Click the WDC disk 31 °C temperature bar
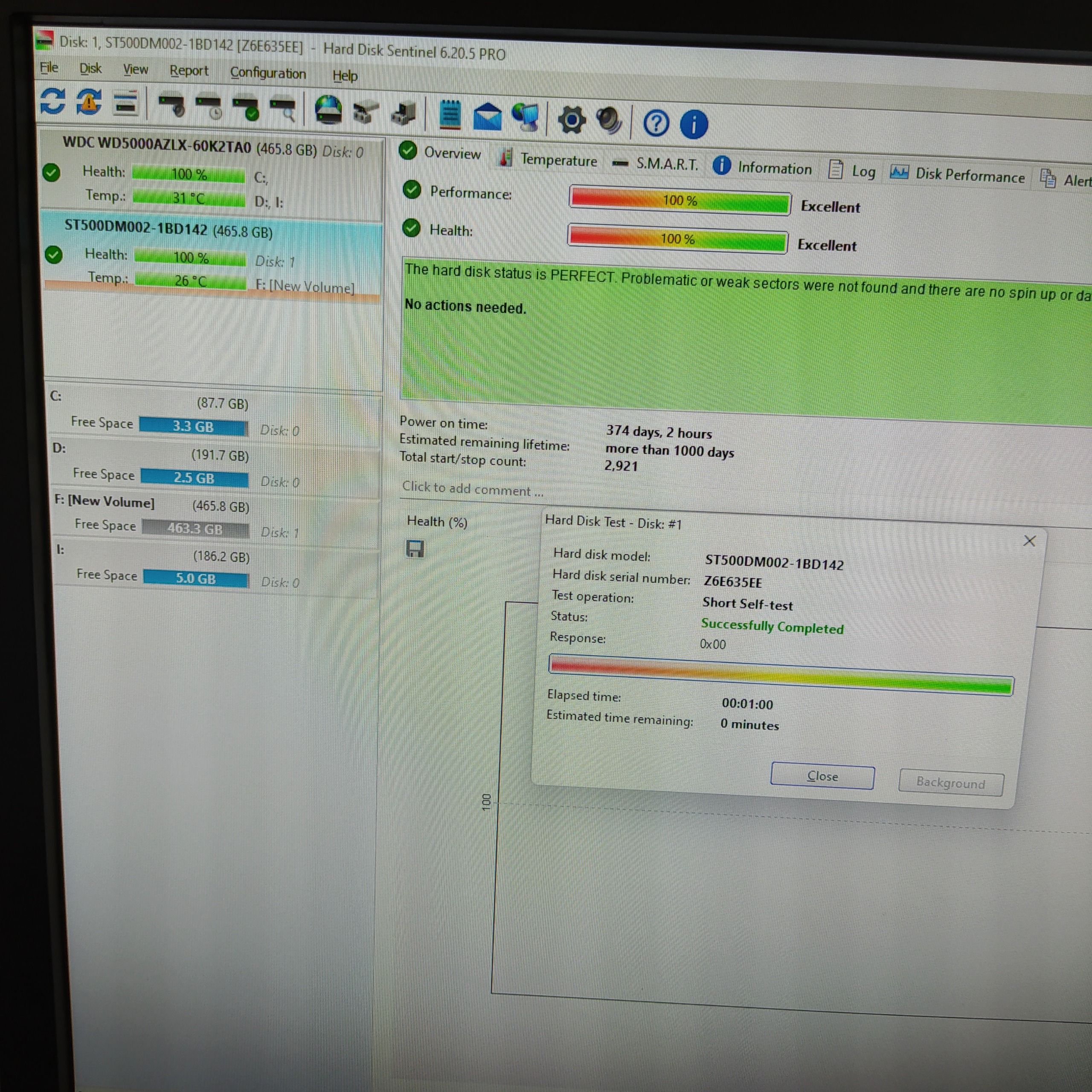 click(189, 198)
